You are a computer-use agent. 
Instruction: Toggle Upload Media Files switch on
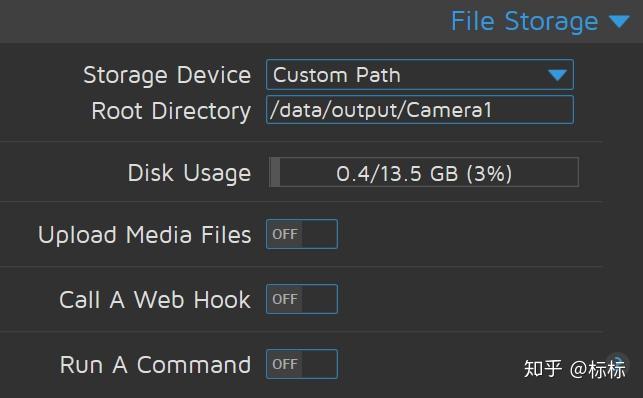[302, 234]
